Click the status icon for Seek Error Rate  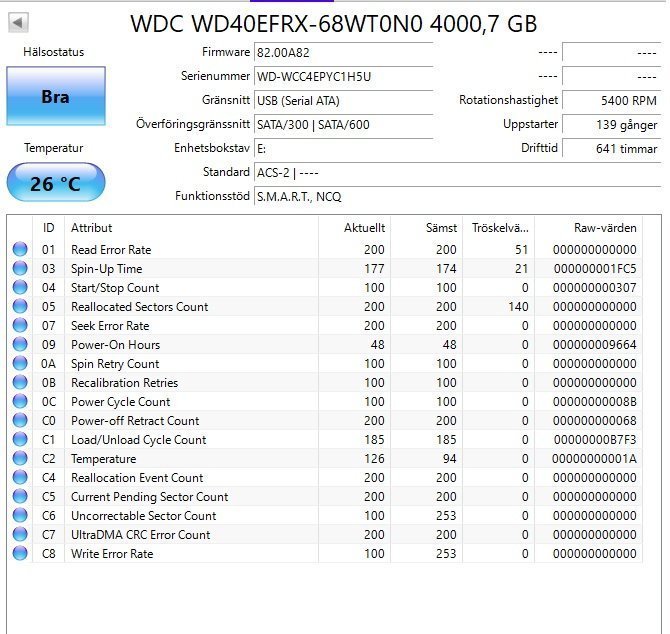pyautogui.click(x=20, y=325)
